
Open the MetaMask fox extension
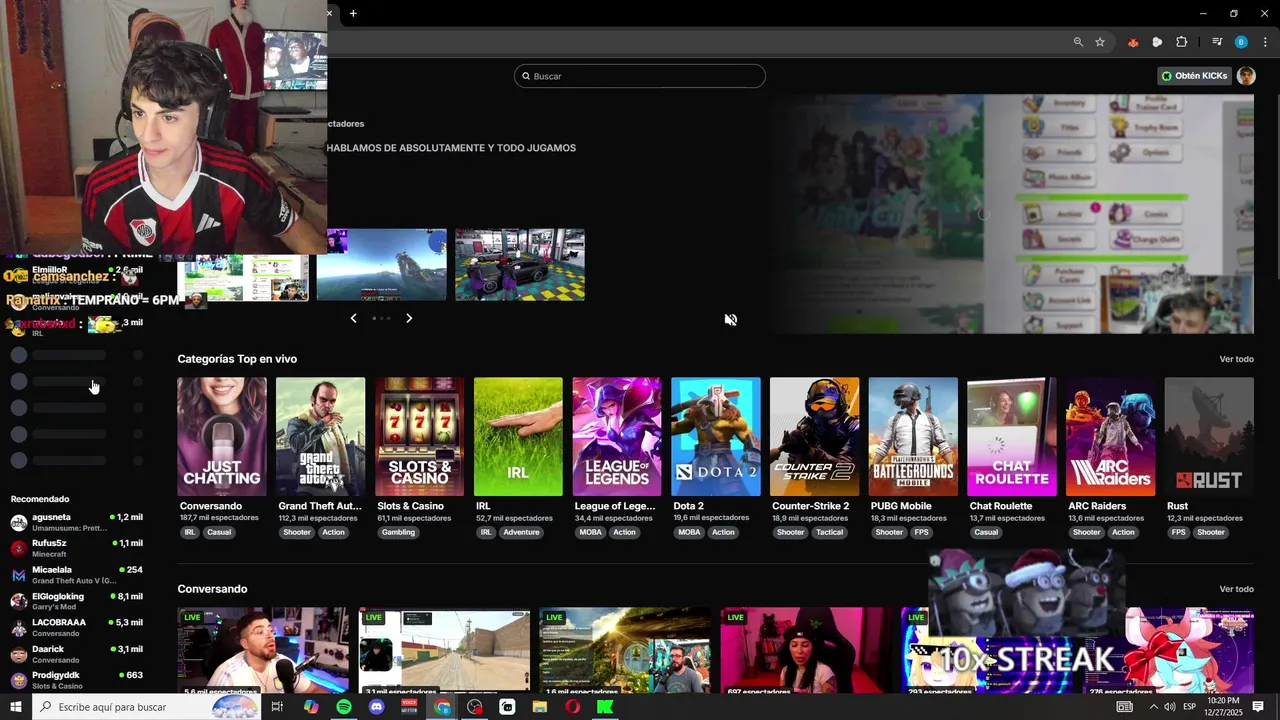click(1133, 42)
